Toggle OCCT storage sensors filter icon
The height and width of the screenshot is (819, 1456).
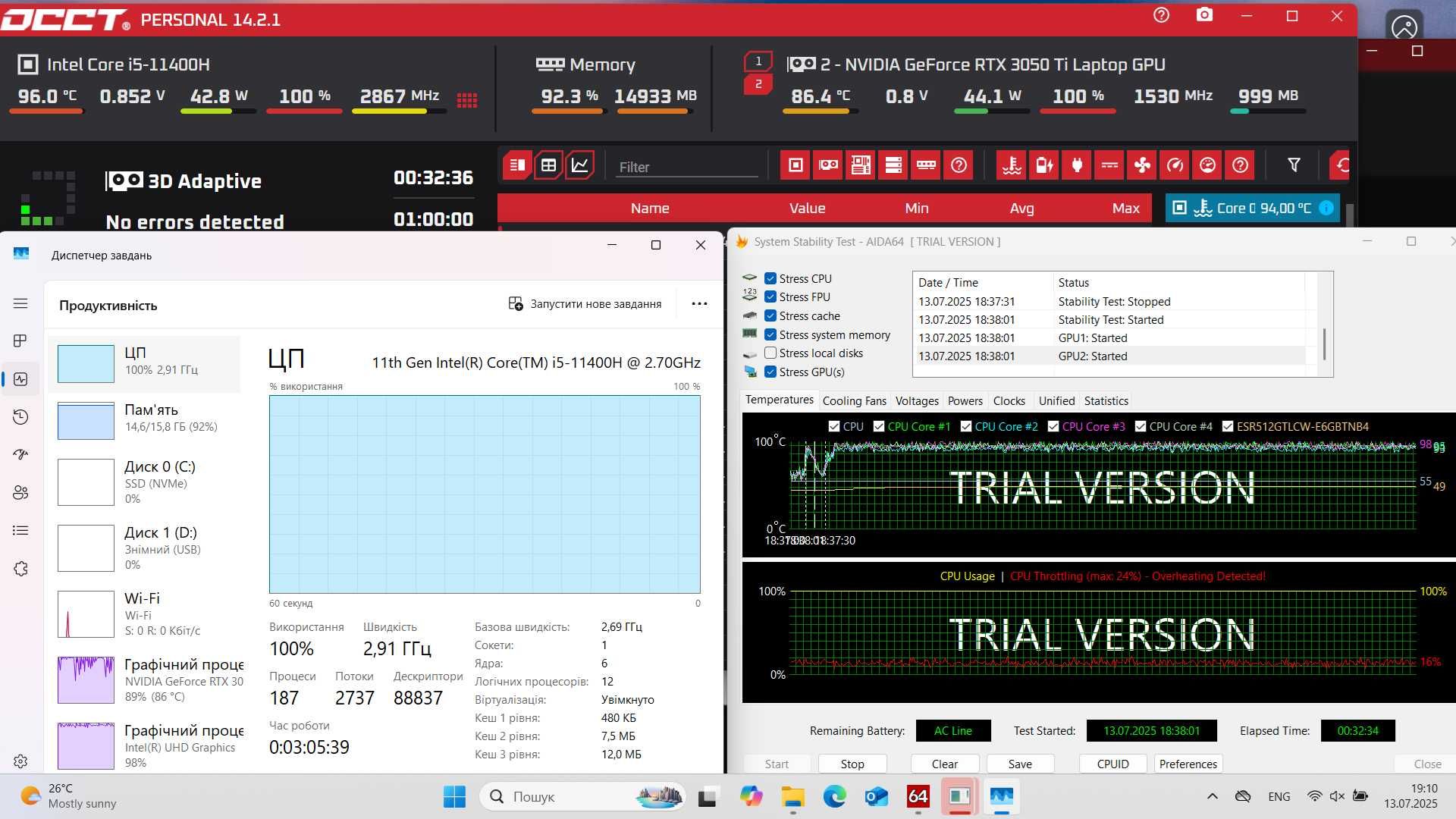click(893, 165)
